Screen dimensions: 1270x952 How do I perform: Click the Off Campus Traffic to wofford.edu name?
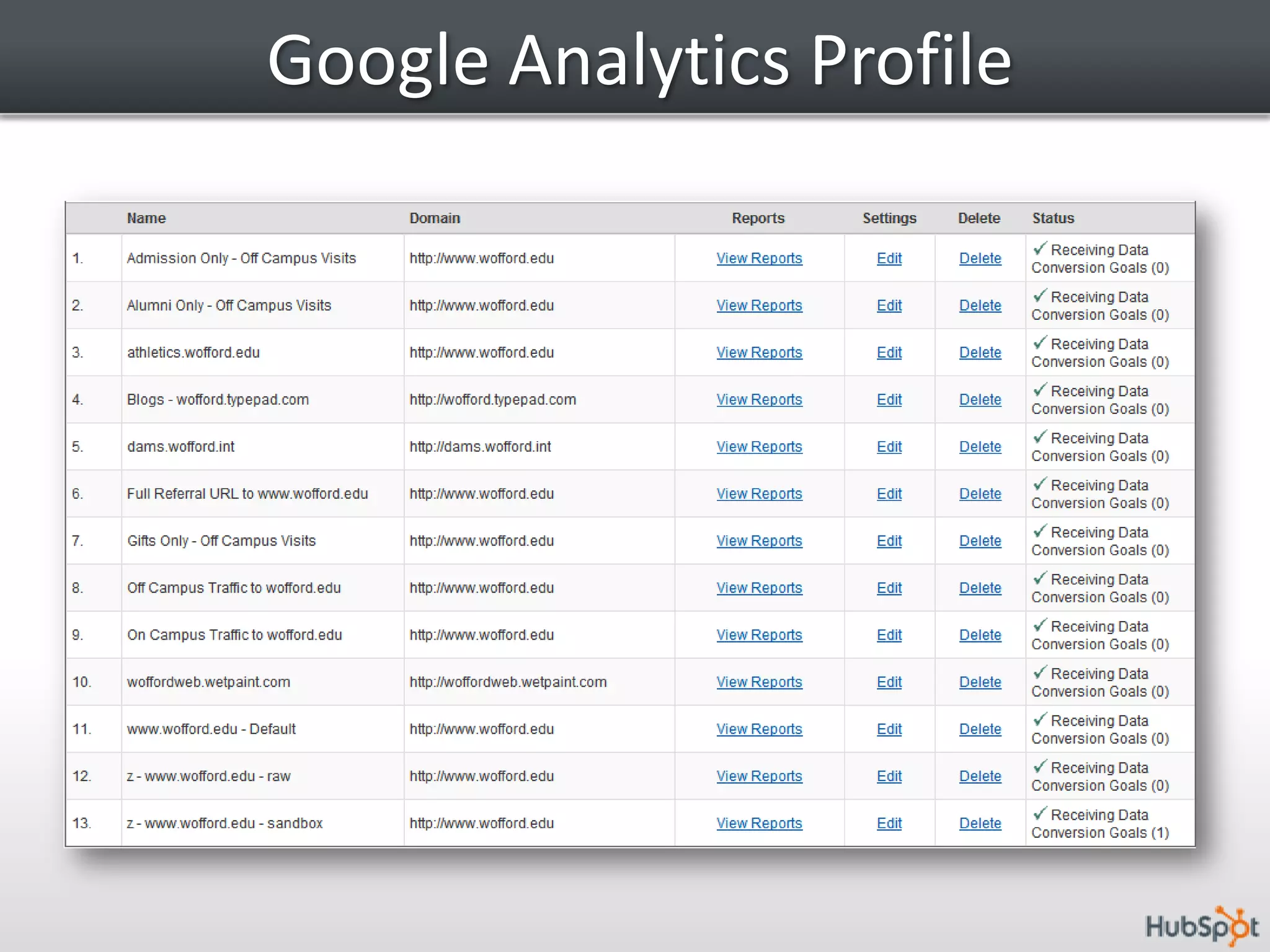pos(234,588)
